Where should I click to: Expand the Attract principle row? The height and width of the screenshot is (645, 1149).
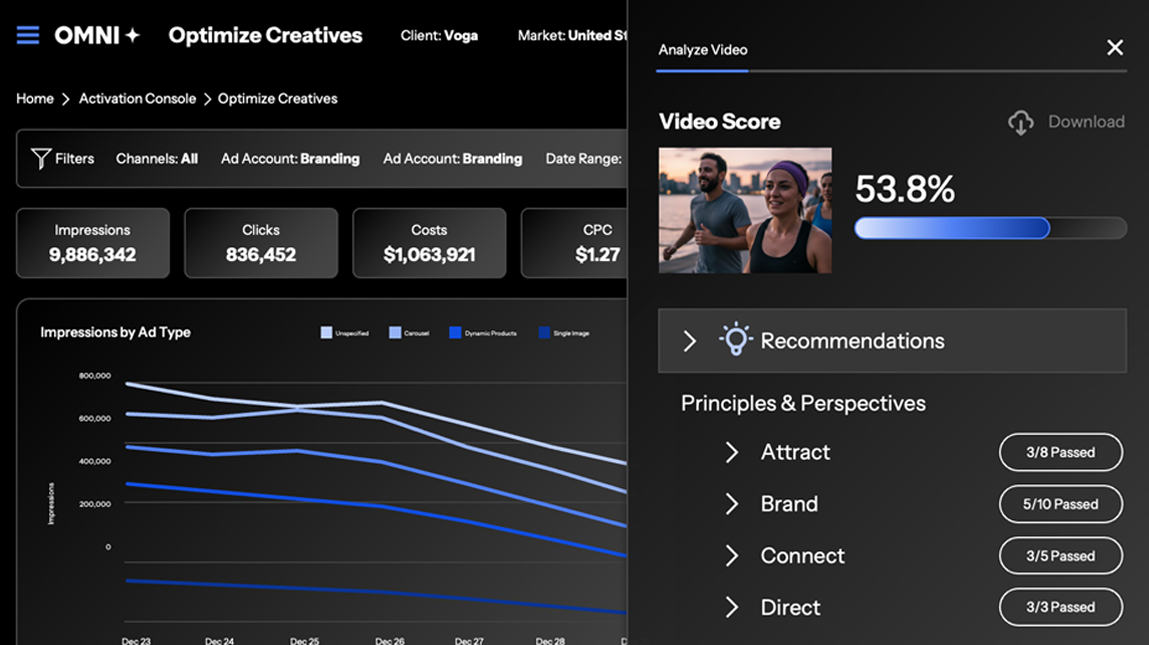pyautogui.click(x=732, y=453)
